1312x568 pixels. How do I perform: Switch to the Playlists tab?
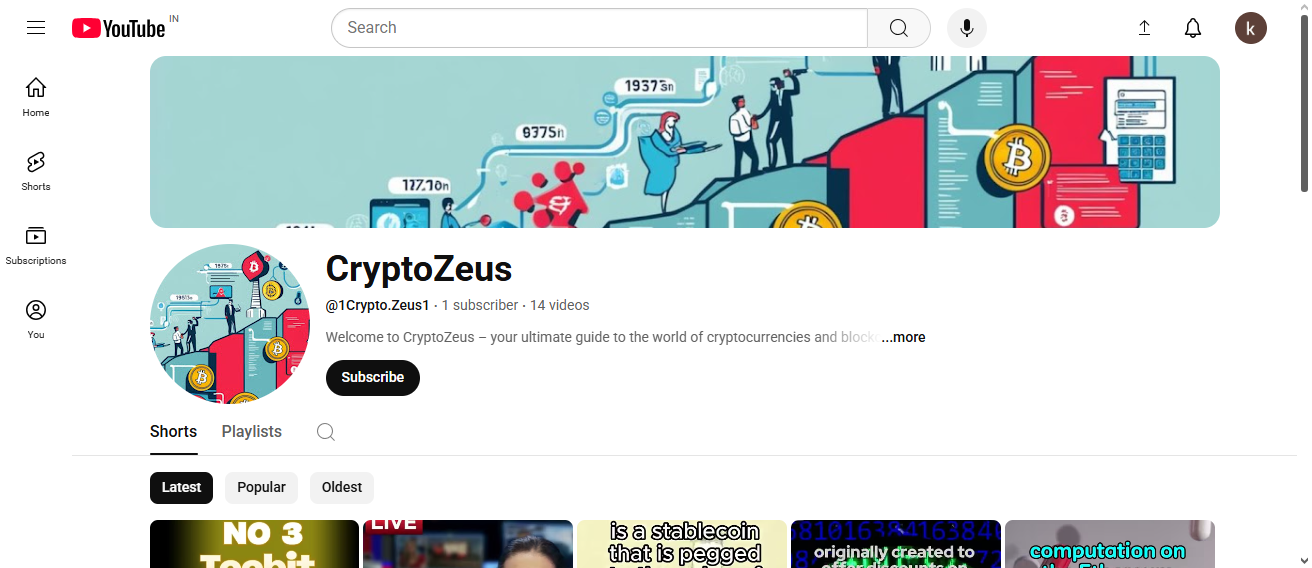pos(252,432)
